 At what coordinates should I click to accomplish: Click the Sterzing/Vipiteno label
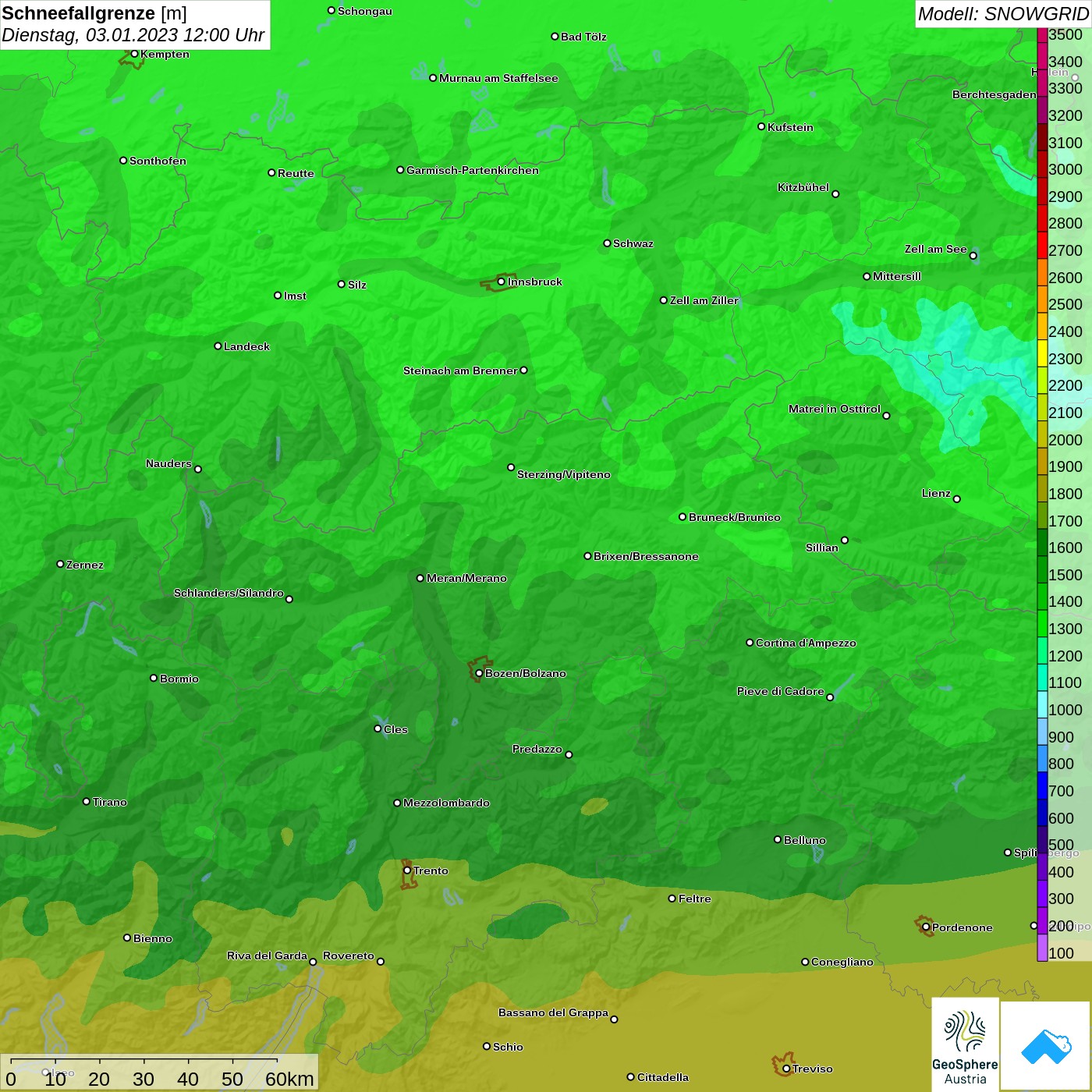click(564, 474)
